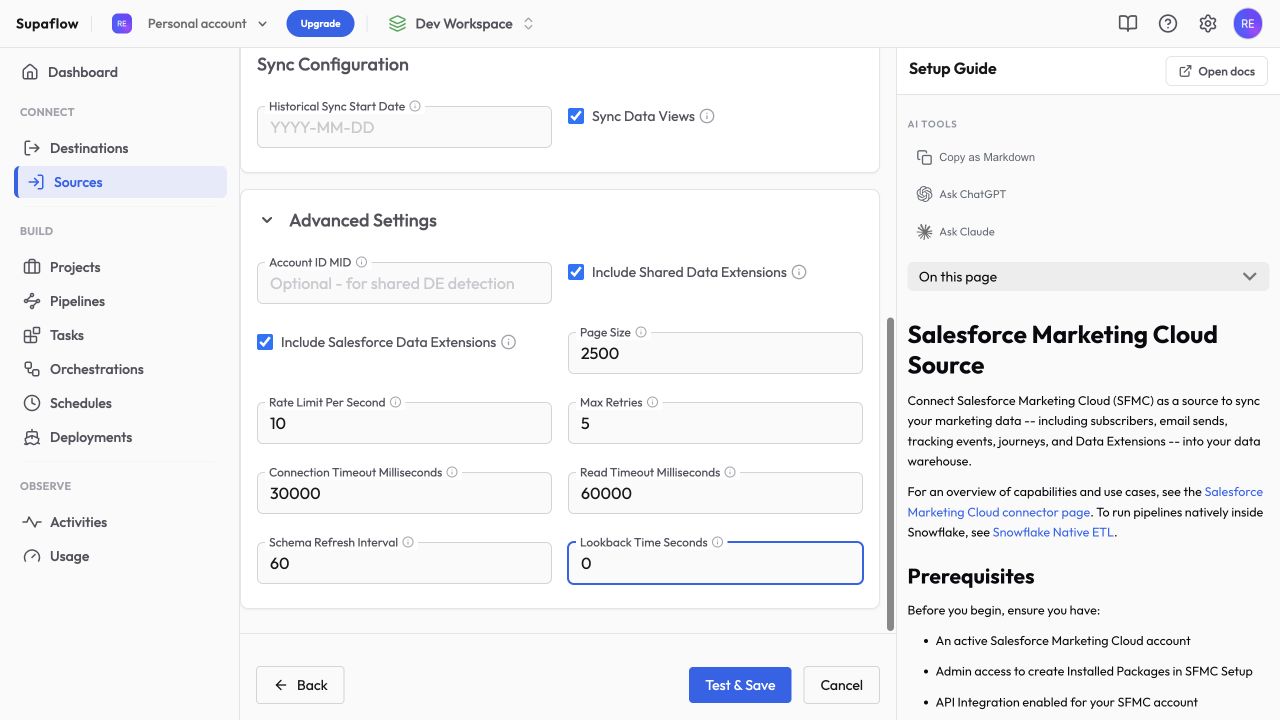The image size is (1280, 720).
Task: Uncheck Include Salesforce Data Extensions
Action: point(265,342)
